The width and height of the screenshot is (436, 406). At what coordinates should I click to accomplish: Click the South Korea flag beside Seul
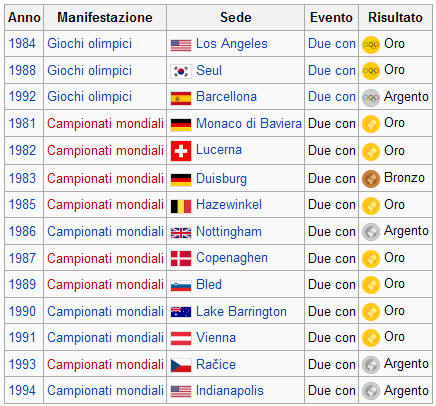[181, 71]
